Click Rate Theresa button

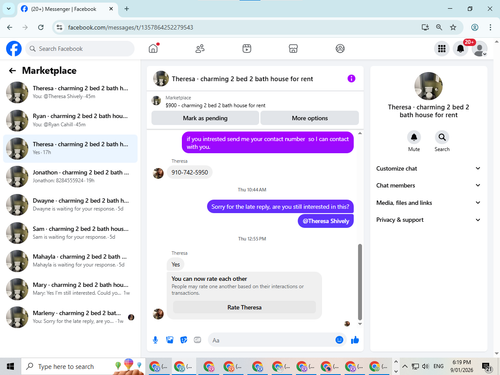click(x=244, y=307)
